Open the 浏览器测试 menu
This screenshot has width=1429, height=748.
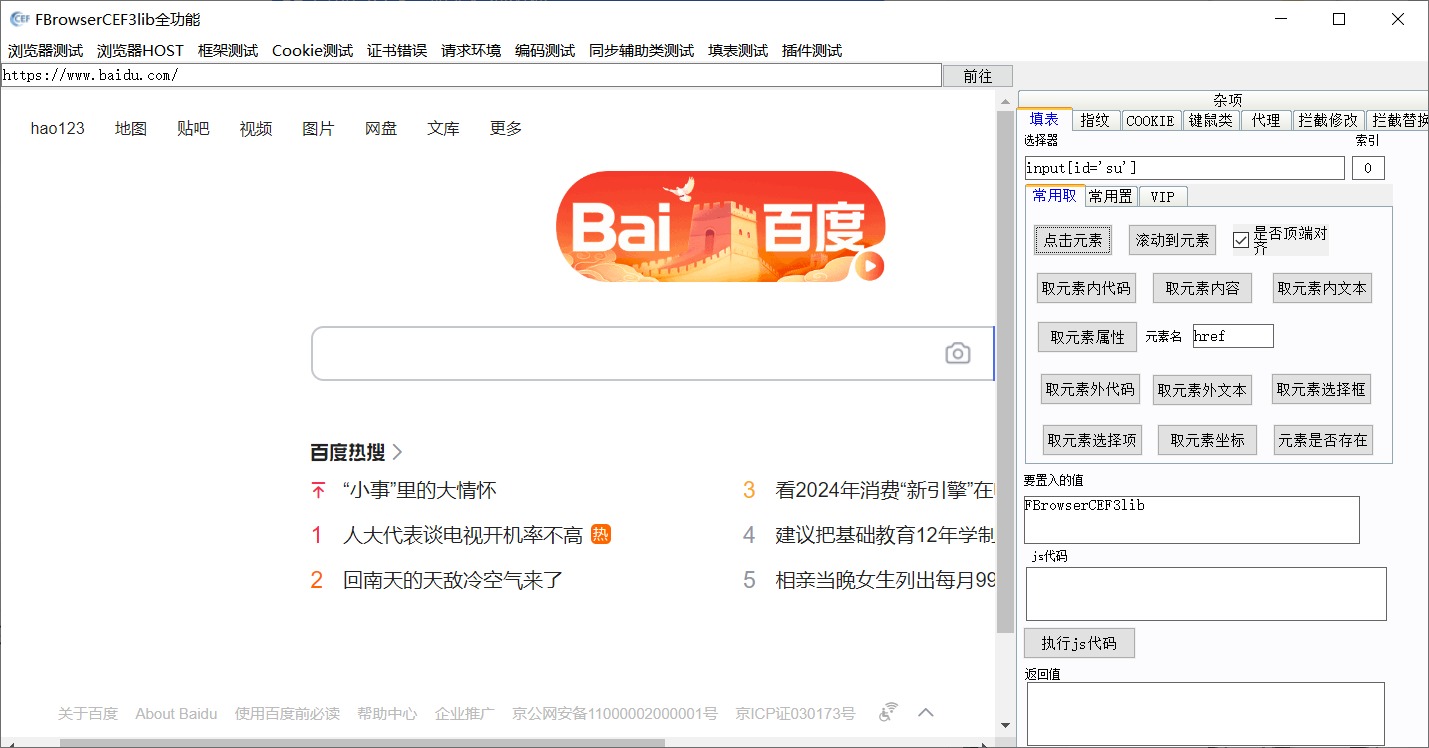(45, 51)
